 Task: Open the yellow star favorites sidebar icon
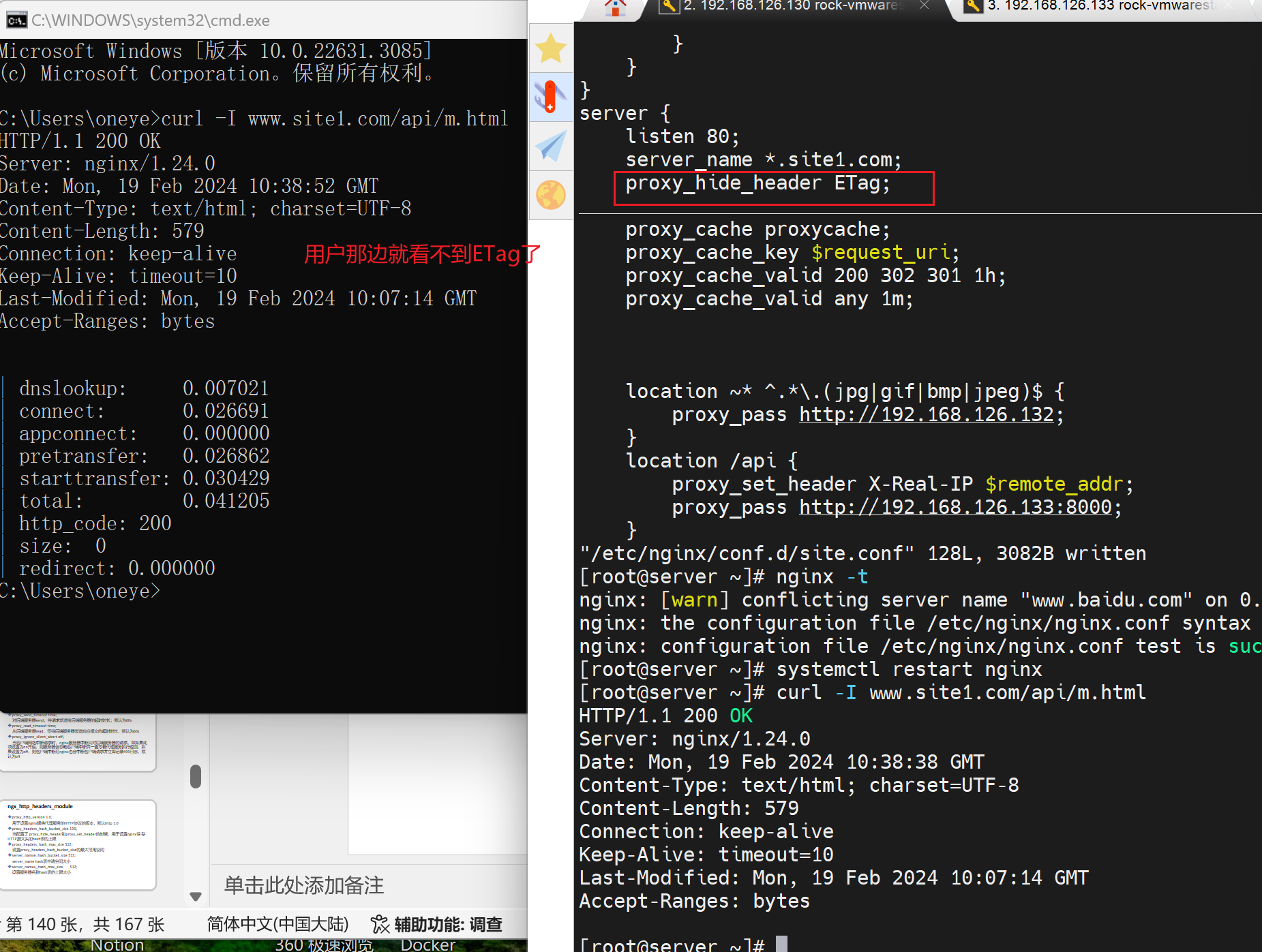[550, 48]
